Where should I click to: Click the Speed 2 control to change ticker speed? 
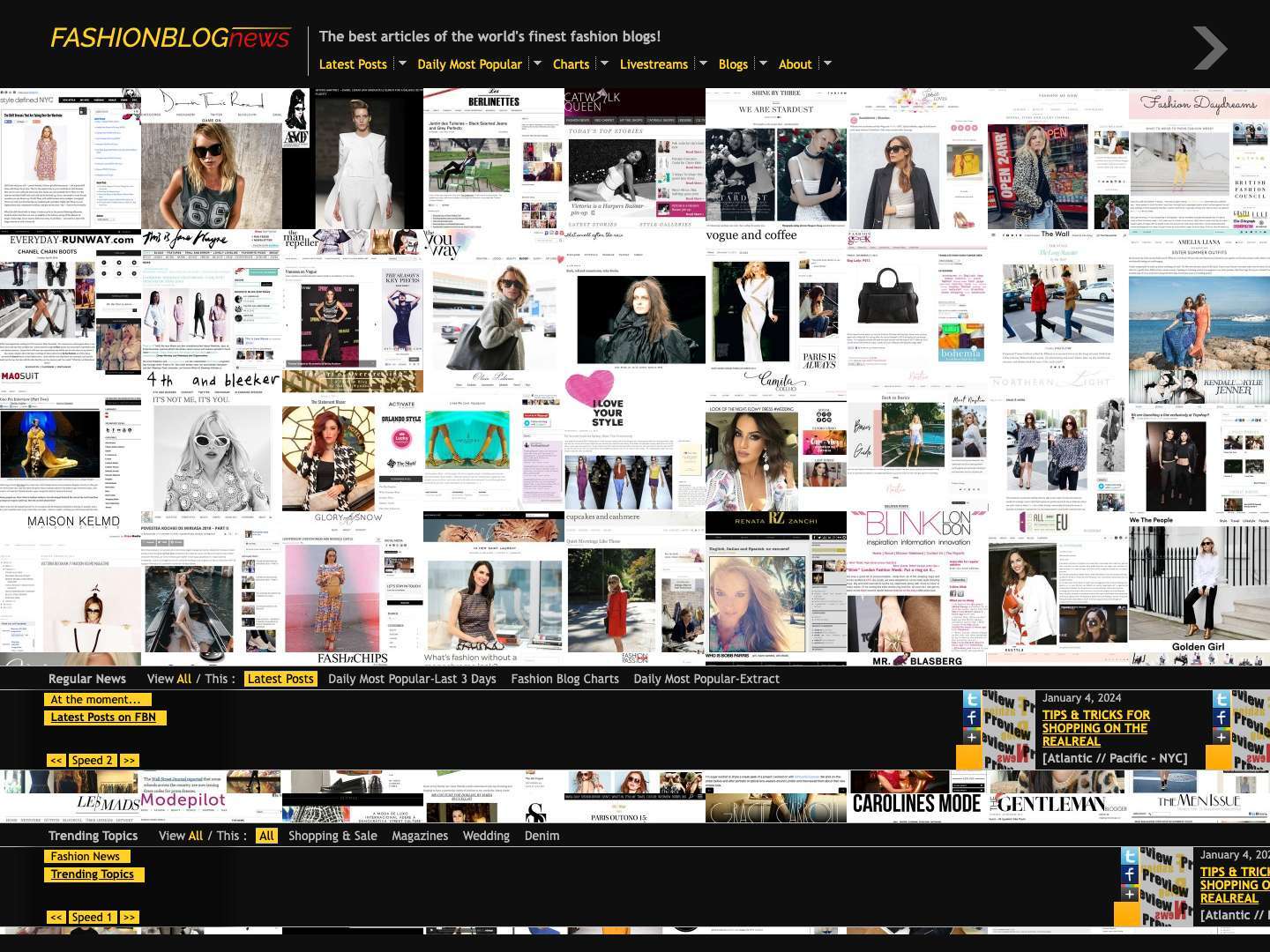point(92,760)
